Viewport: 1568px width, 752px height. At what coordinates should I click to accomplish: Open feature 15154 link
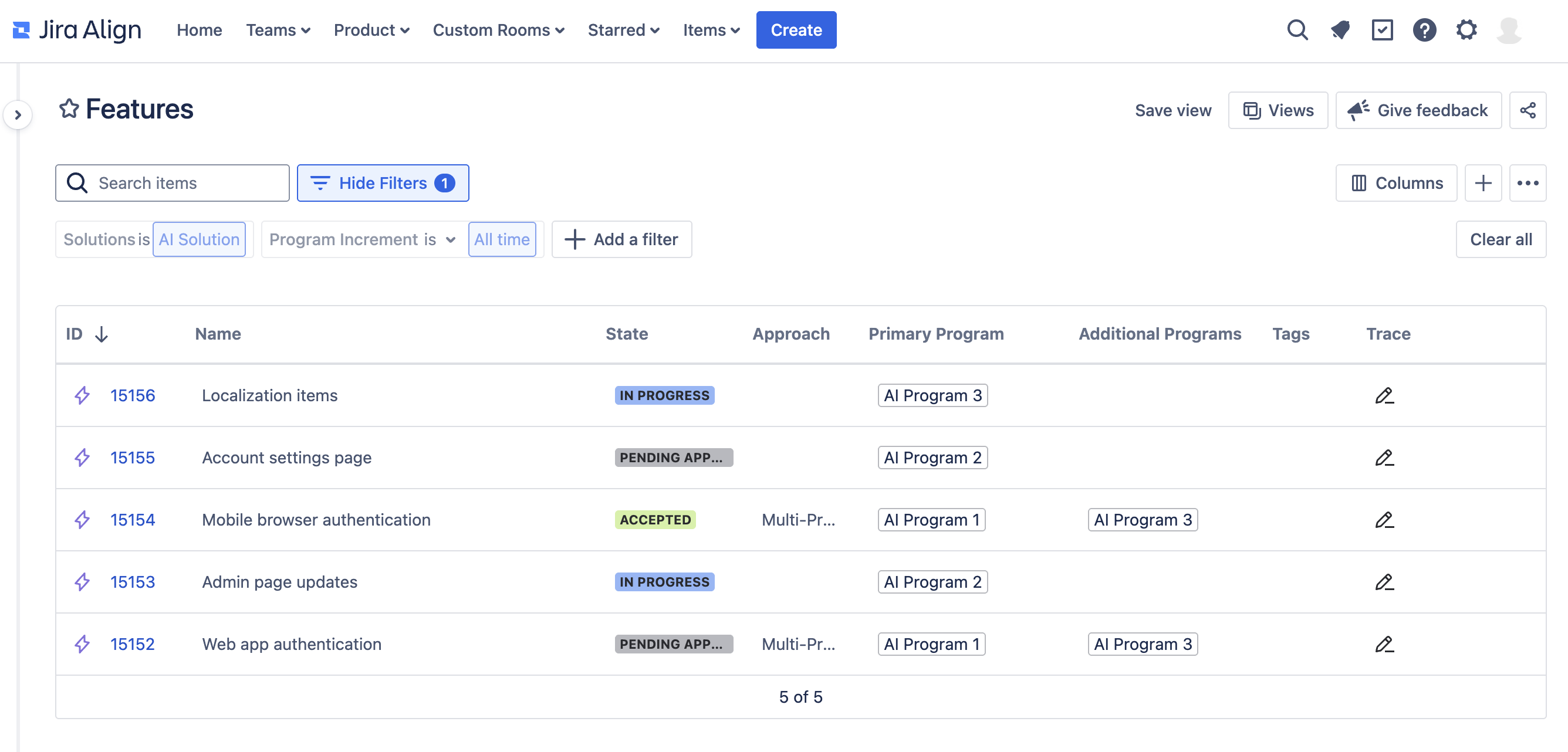click(x=132, y=520)
